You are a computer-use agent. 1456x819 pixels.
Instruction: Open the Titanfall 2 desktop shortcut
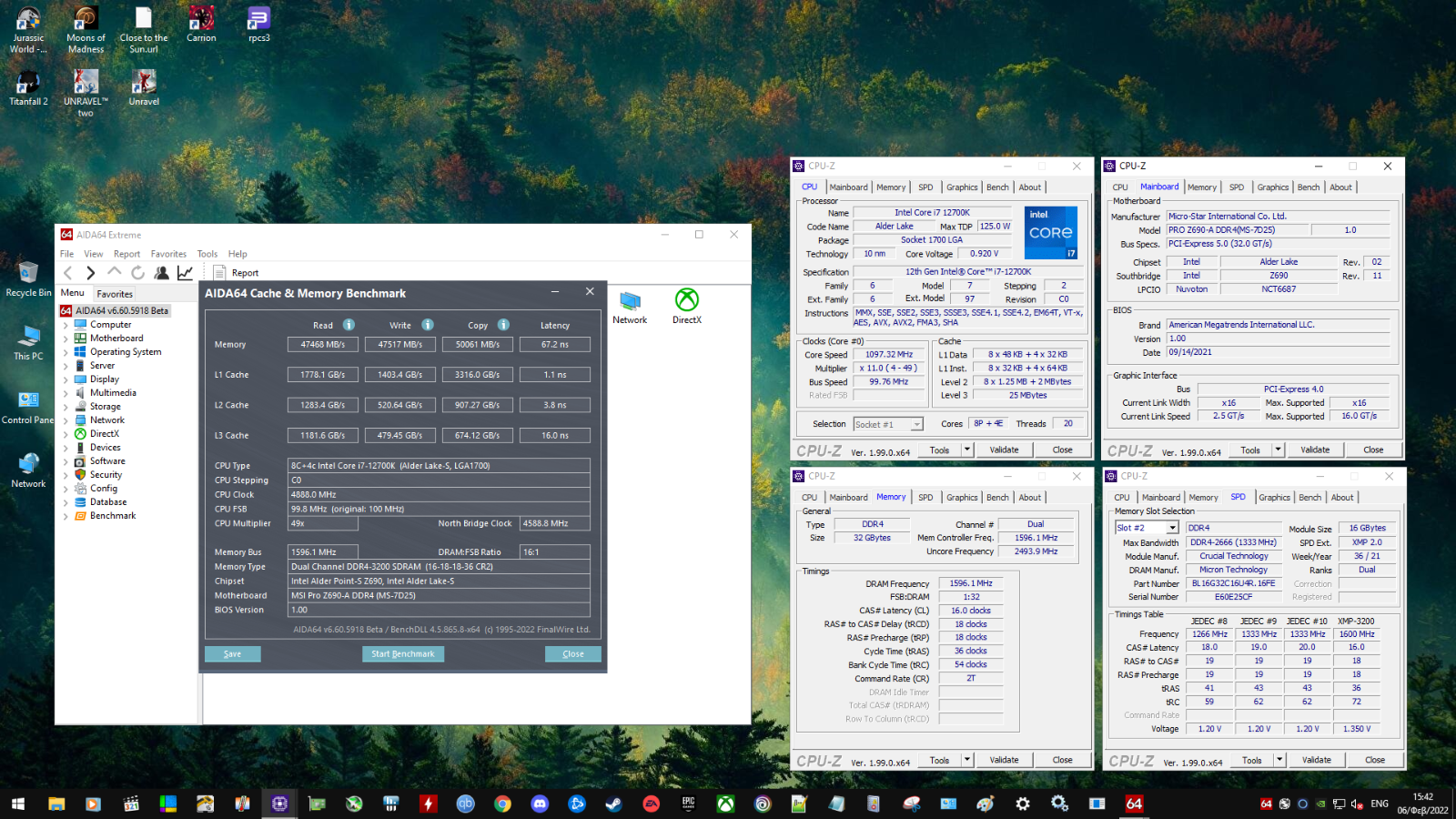[x=28, y=88]
